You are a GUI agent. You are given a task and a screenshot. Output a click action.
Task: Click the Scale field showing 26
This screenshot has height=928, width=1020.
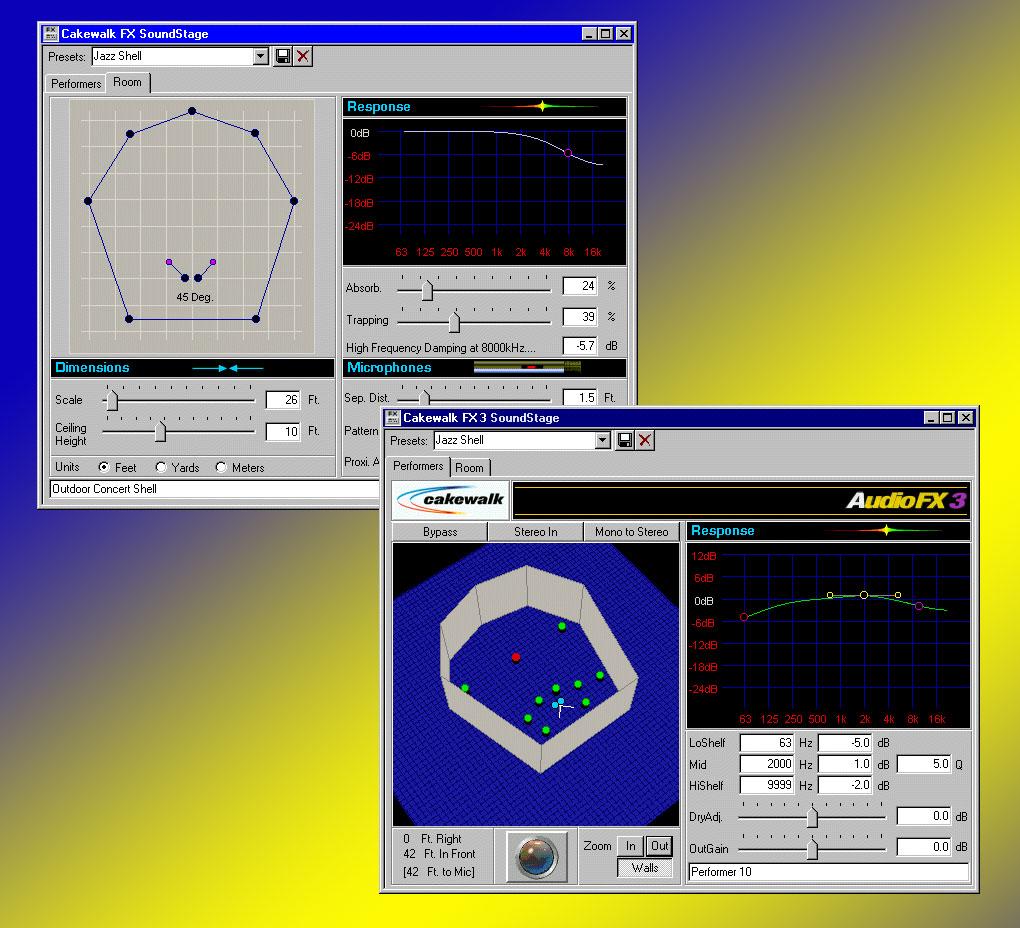283,399
